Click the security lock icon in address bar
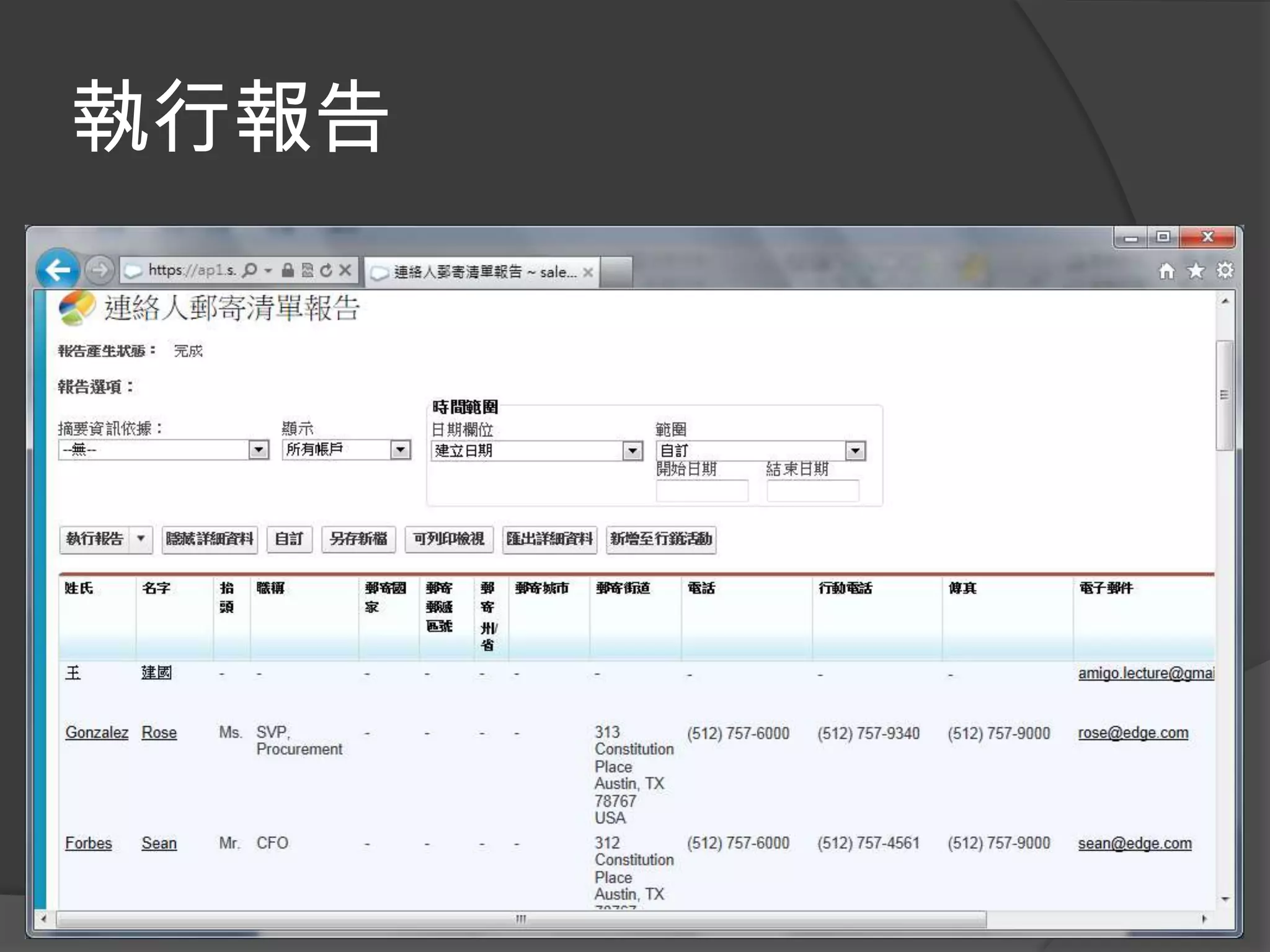 (x=287, y=270)
